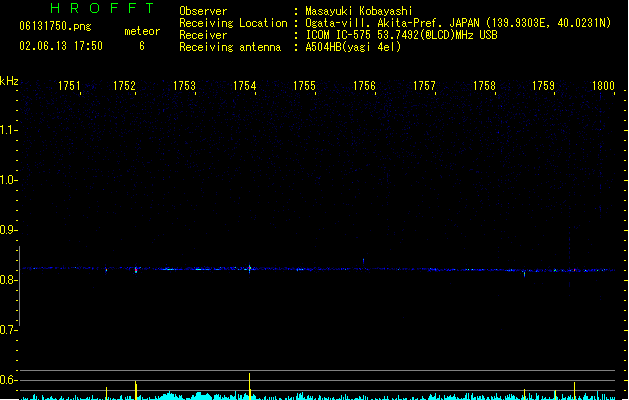Screen dimensions: 629x400
Task: Click the Receiving Location label
Action: pos(233,23)
